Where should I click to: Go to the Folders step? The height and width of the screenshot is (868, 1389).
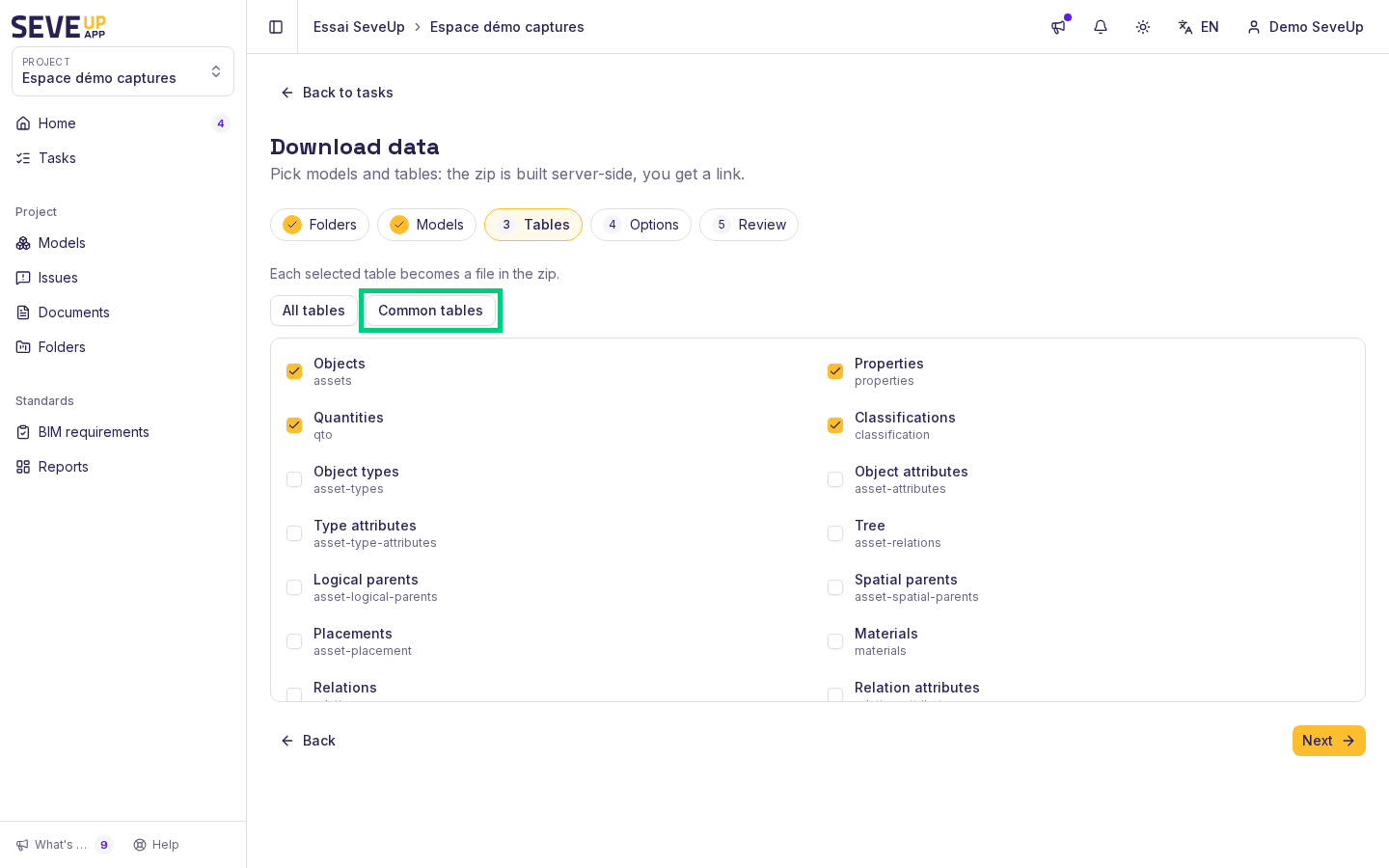point(319,225)
